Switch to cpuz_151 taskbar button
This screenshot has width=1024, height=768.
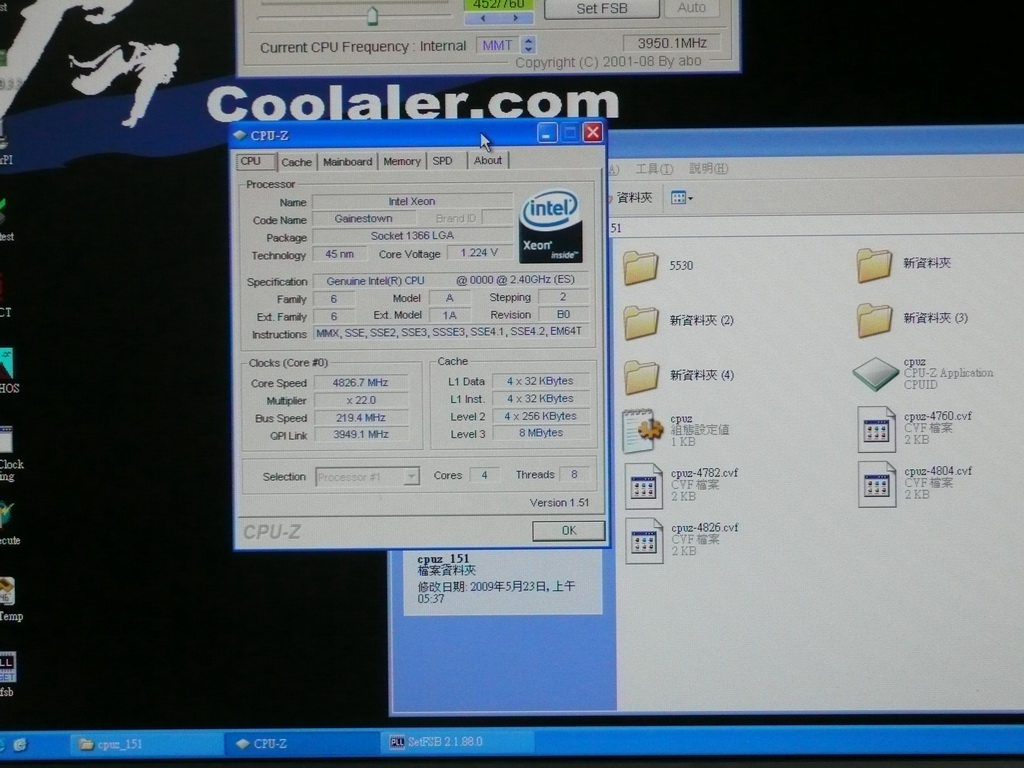tap(146, 744)
